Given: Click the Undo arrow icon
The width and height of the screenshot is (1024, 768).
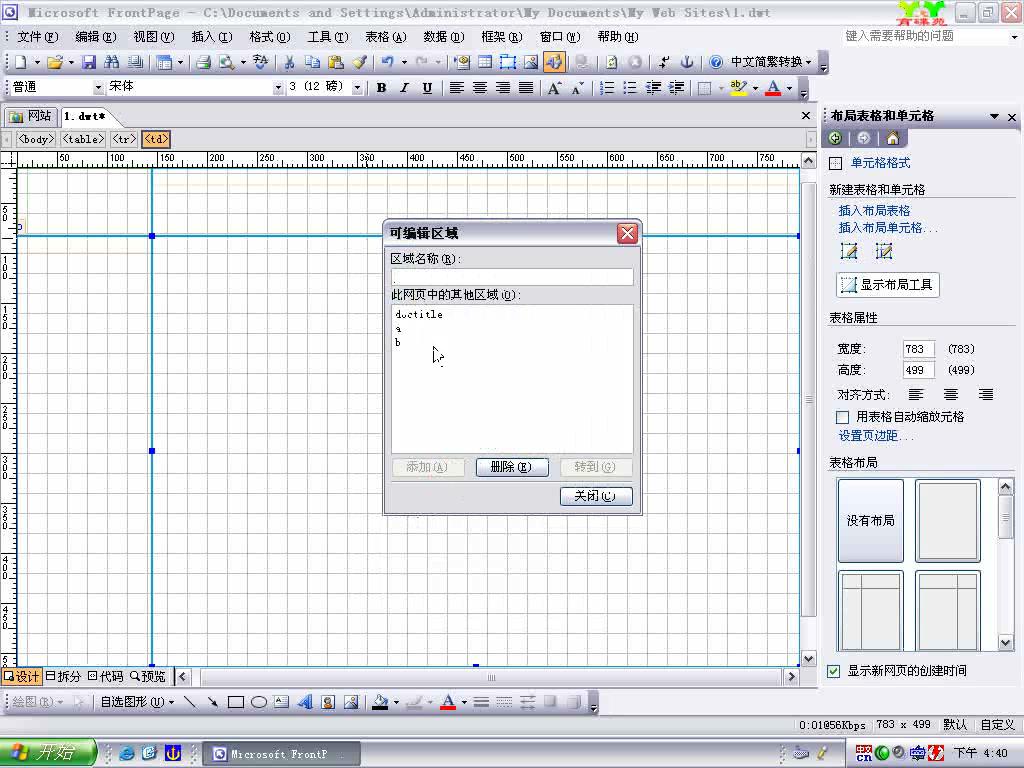Looking at the screenshot, I should point(388,62).
